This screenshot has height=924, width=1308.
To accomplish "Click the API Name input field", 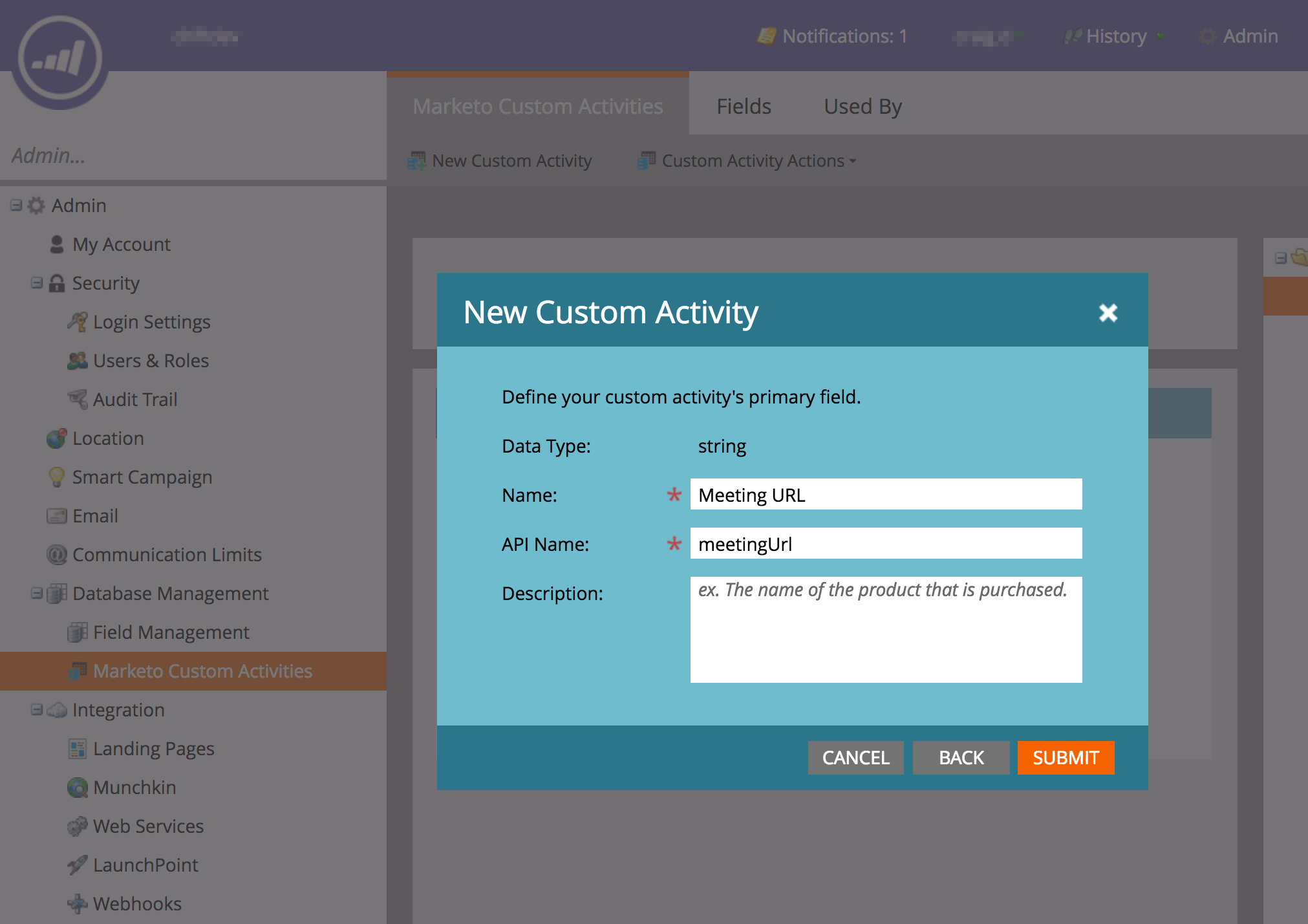I will 886,544.
